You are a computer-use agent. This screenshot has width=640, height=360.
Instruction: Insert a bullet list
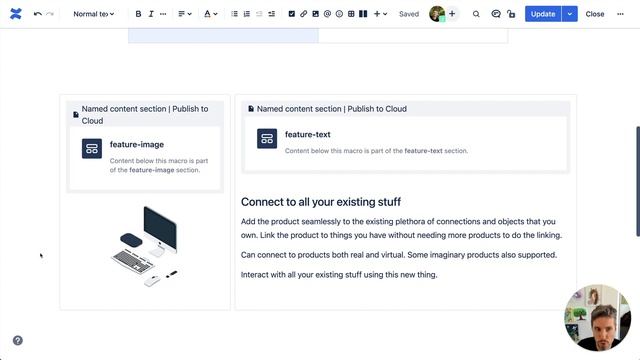(x=234, y=14)
